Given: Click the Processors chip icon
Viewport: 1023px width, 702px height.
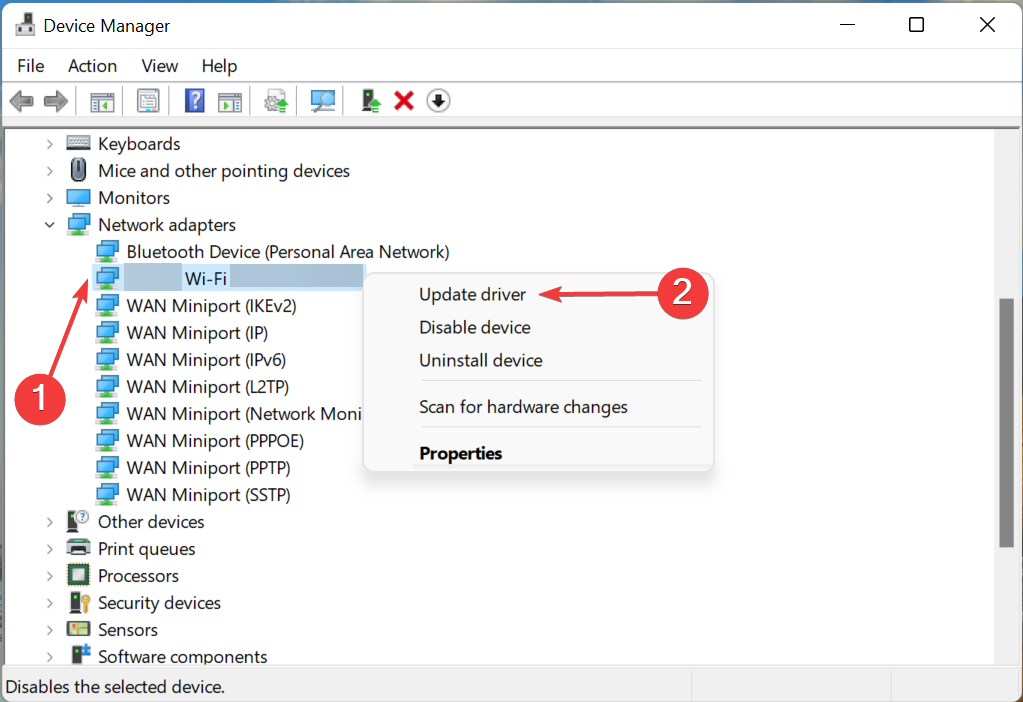Looking at the screenshot, I should [78, 575].
